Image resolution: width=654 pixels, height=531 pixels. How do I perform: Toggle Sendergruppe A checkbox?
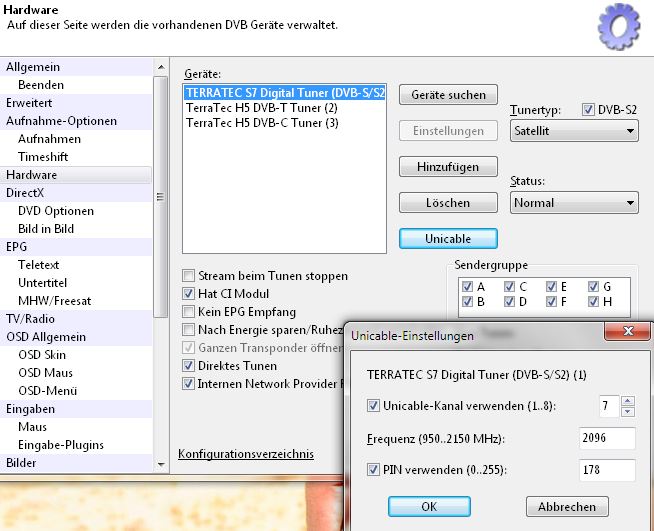point(468,286)
